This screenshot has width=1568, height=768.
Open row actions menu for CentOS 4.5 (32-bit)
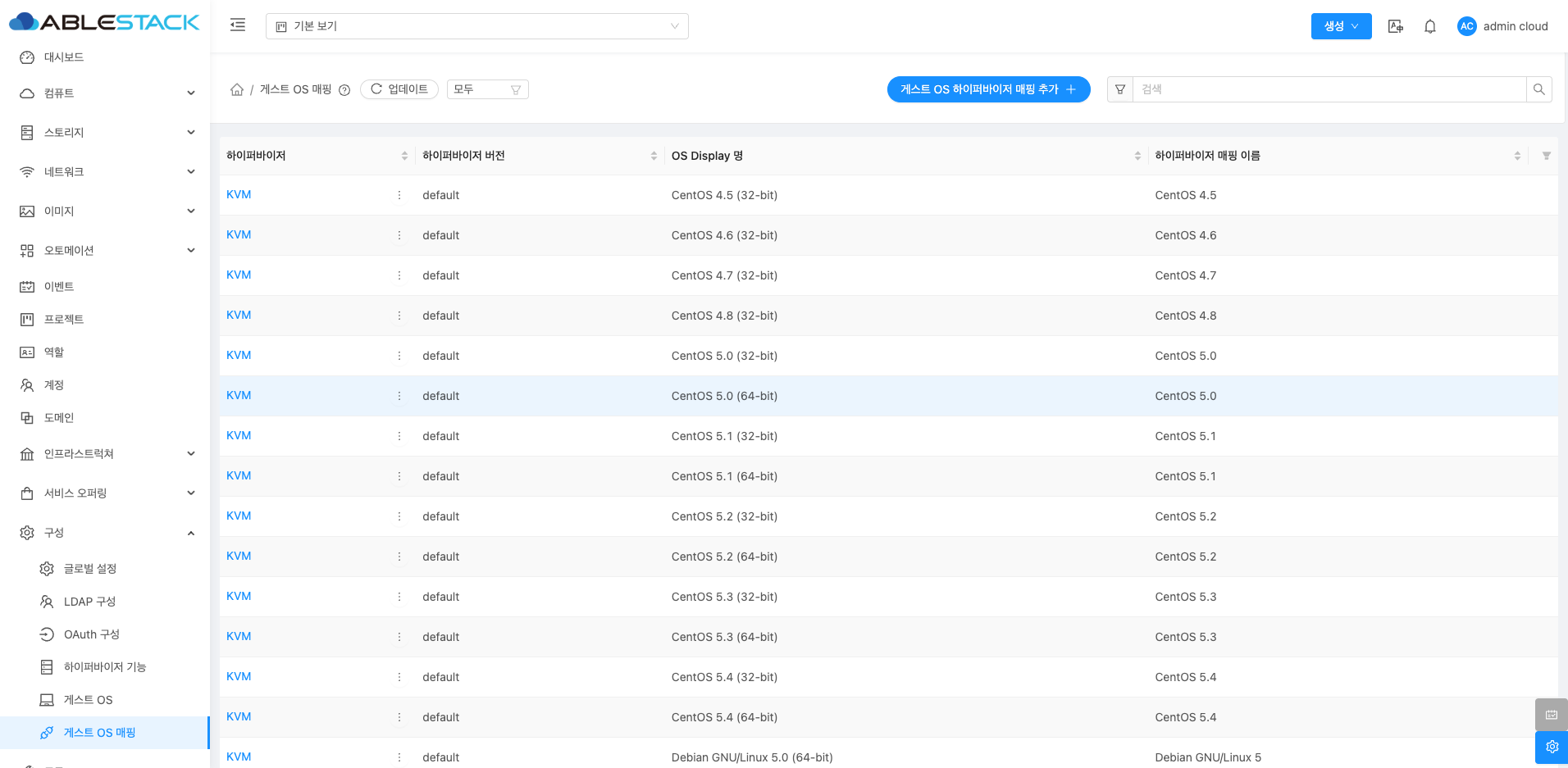[399, 195]
